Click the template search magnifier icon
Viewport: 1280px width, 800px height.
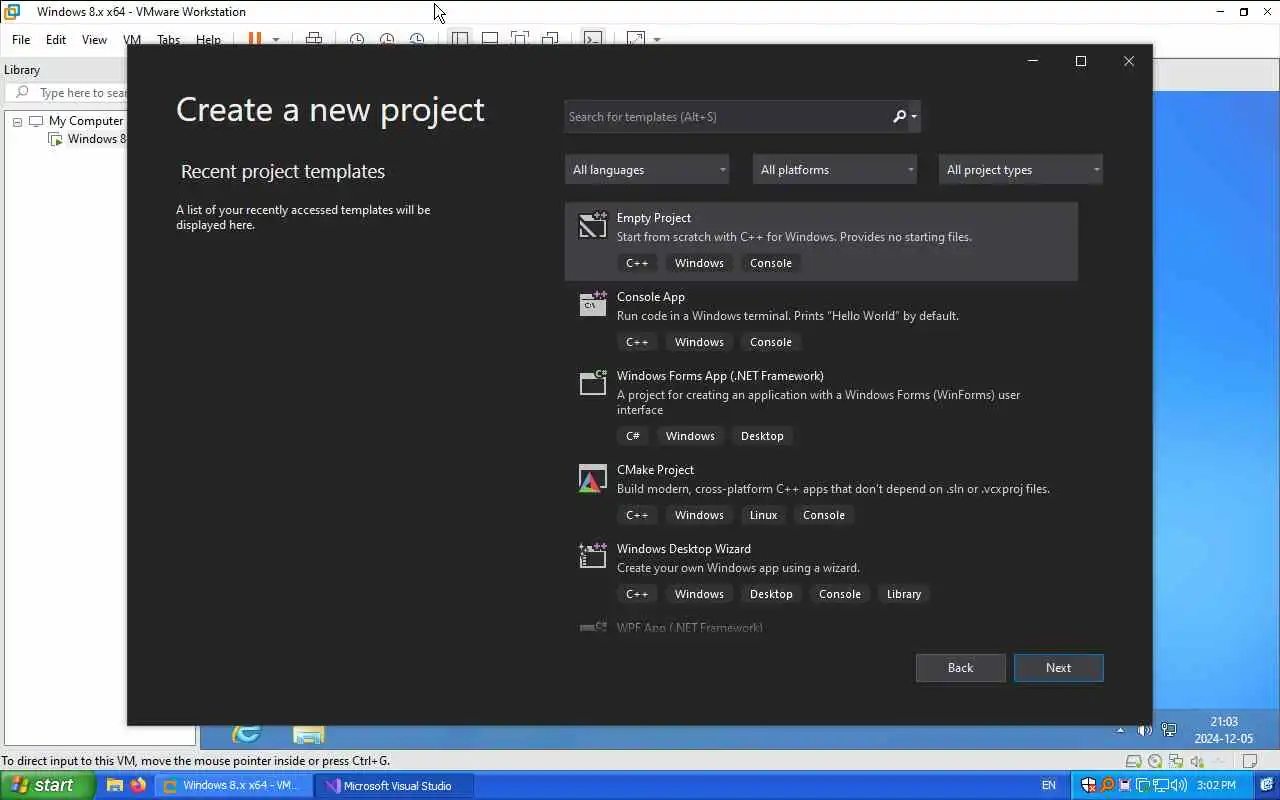[899, 117]
